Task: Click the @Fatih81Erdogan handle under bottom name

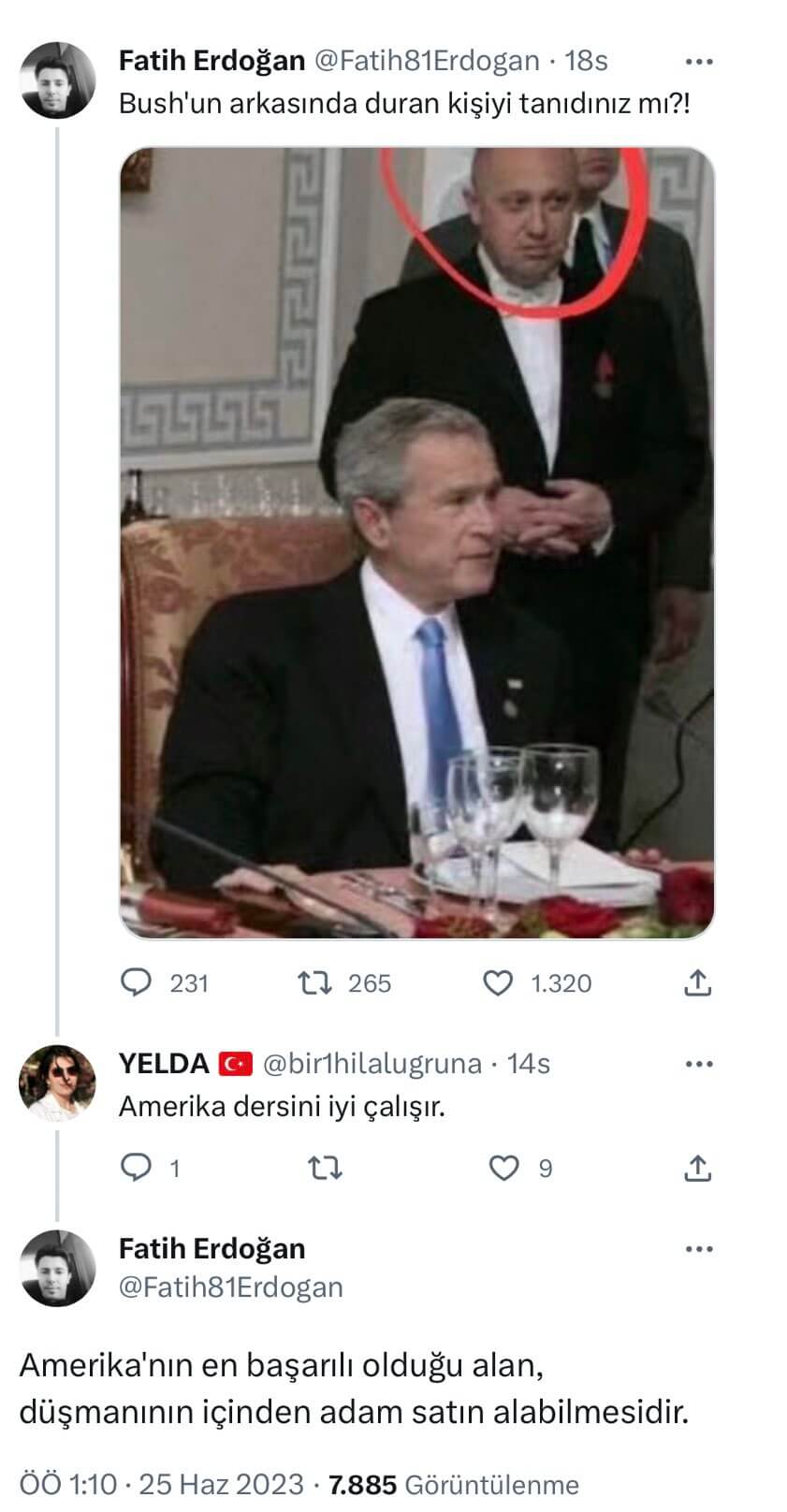Action: coord(230,1287)
